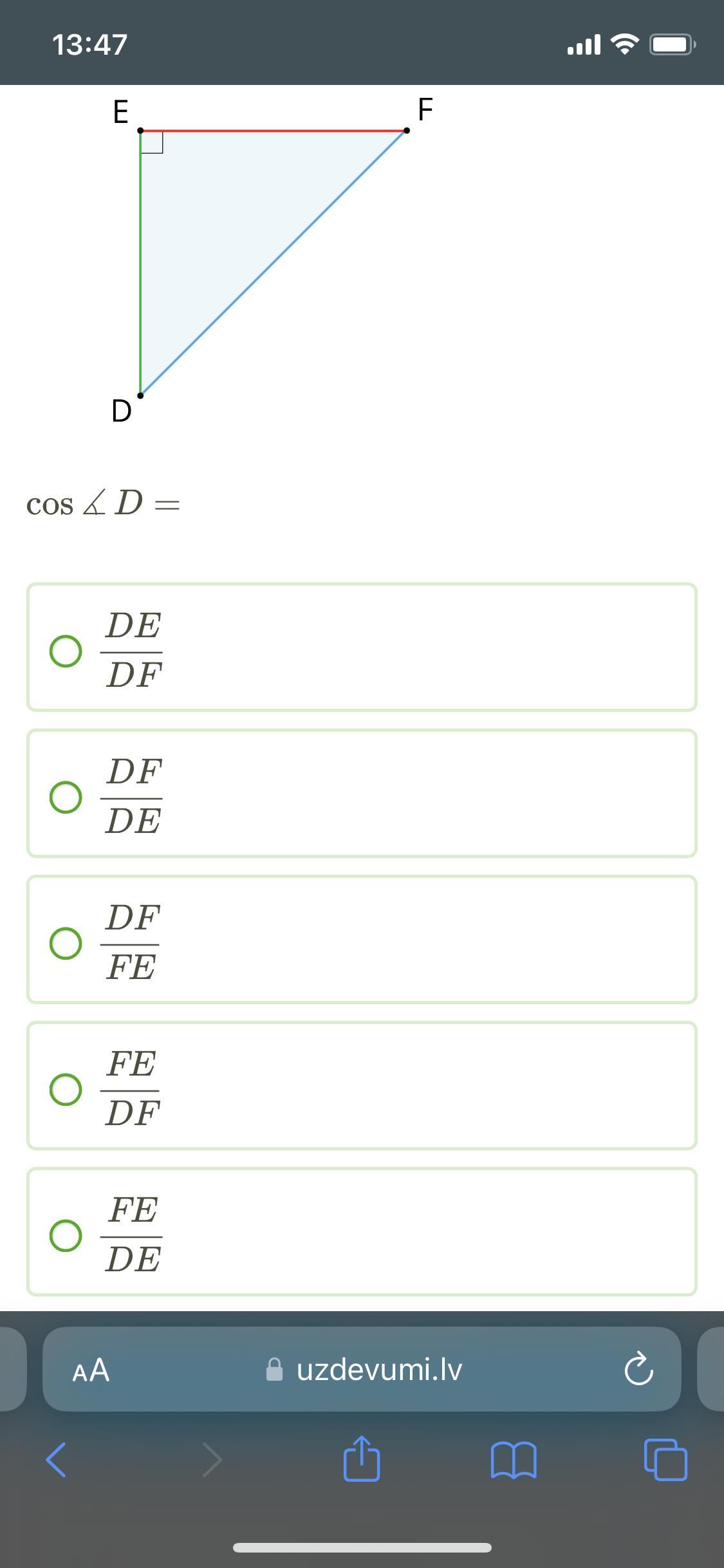Screen dimensions: 724x1568
Task: Tap the 13:47 clock in status bar
Action: click(x=89, y=44)
